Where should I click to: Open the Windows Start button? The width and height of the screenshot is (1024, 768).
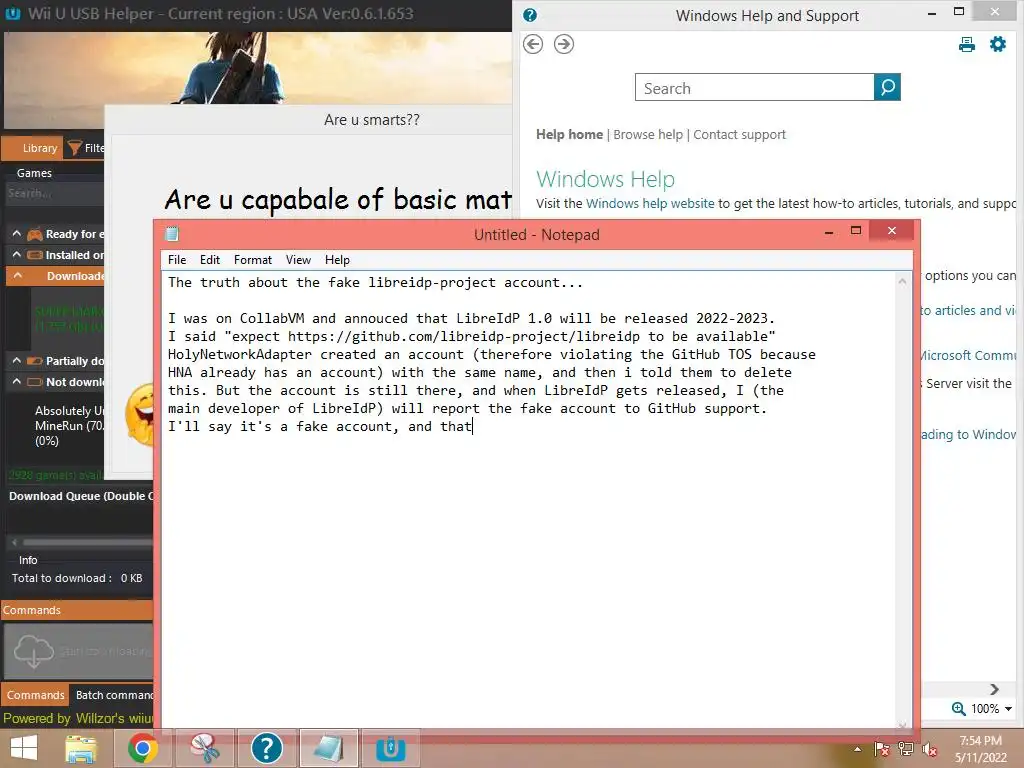(24, 748)
